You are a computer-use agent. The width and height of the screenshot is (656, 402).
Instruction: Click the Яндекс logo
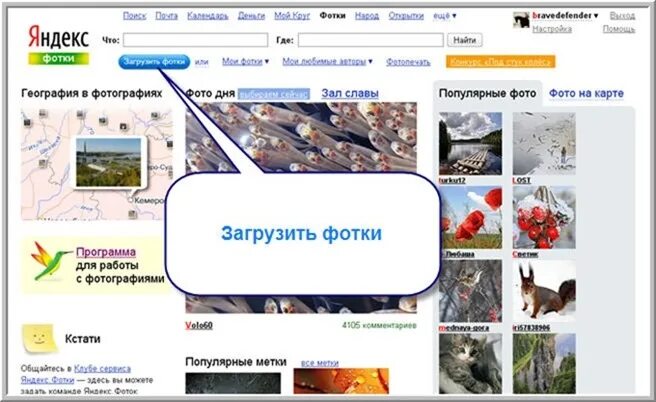pos(59,38)
